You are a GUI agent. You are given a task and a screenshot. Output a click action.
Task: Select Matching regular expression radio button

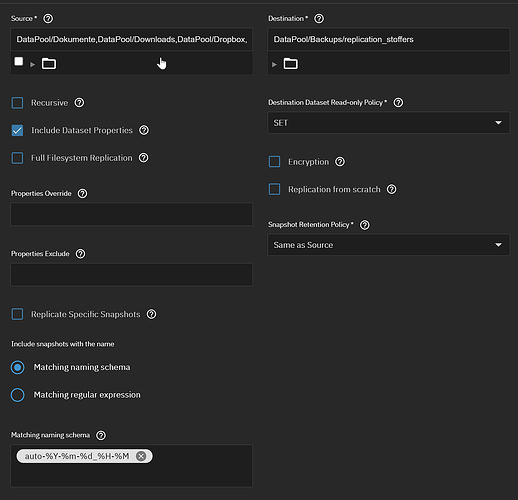pos(18,395)
